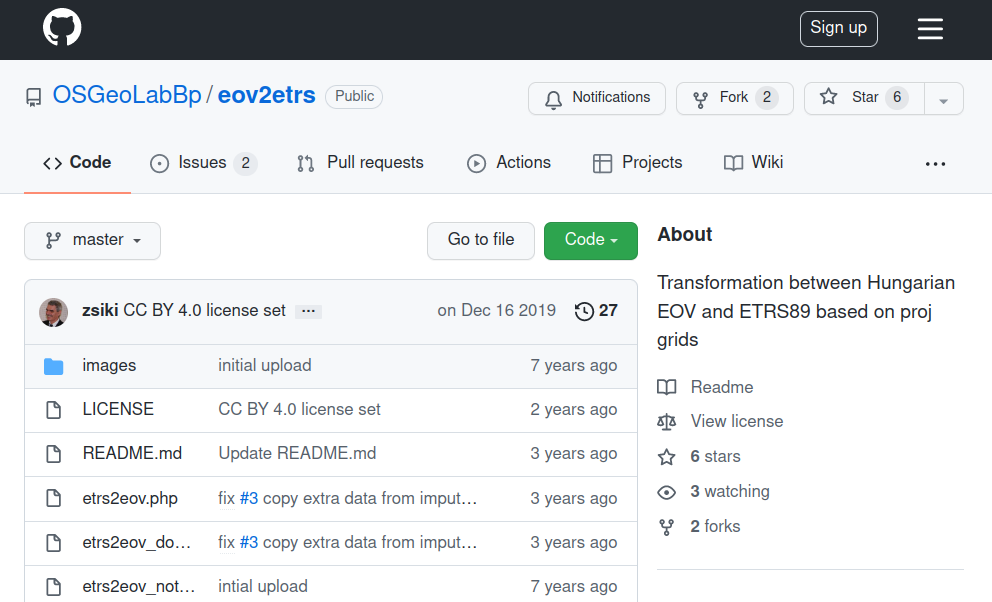Open the Pull requests tab
The width and height of the screenshot is (992, 602).
pyautogui.click(x=360, y=163)
